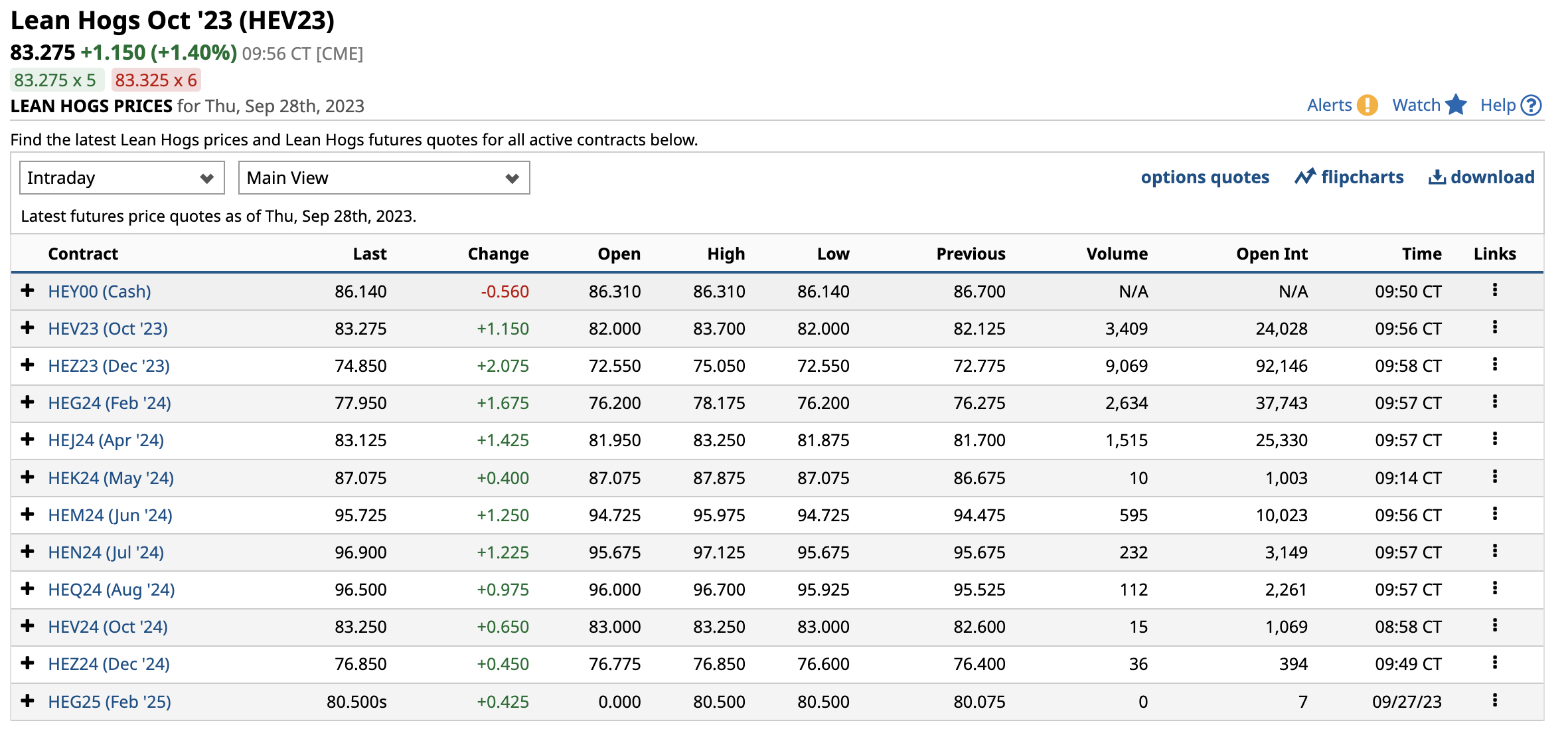
Task: Expand the HEG24 Feb '24 row
Action: point(27,402)
